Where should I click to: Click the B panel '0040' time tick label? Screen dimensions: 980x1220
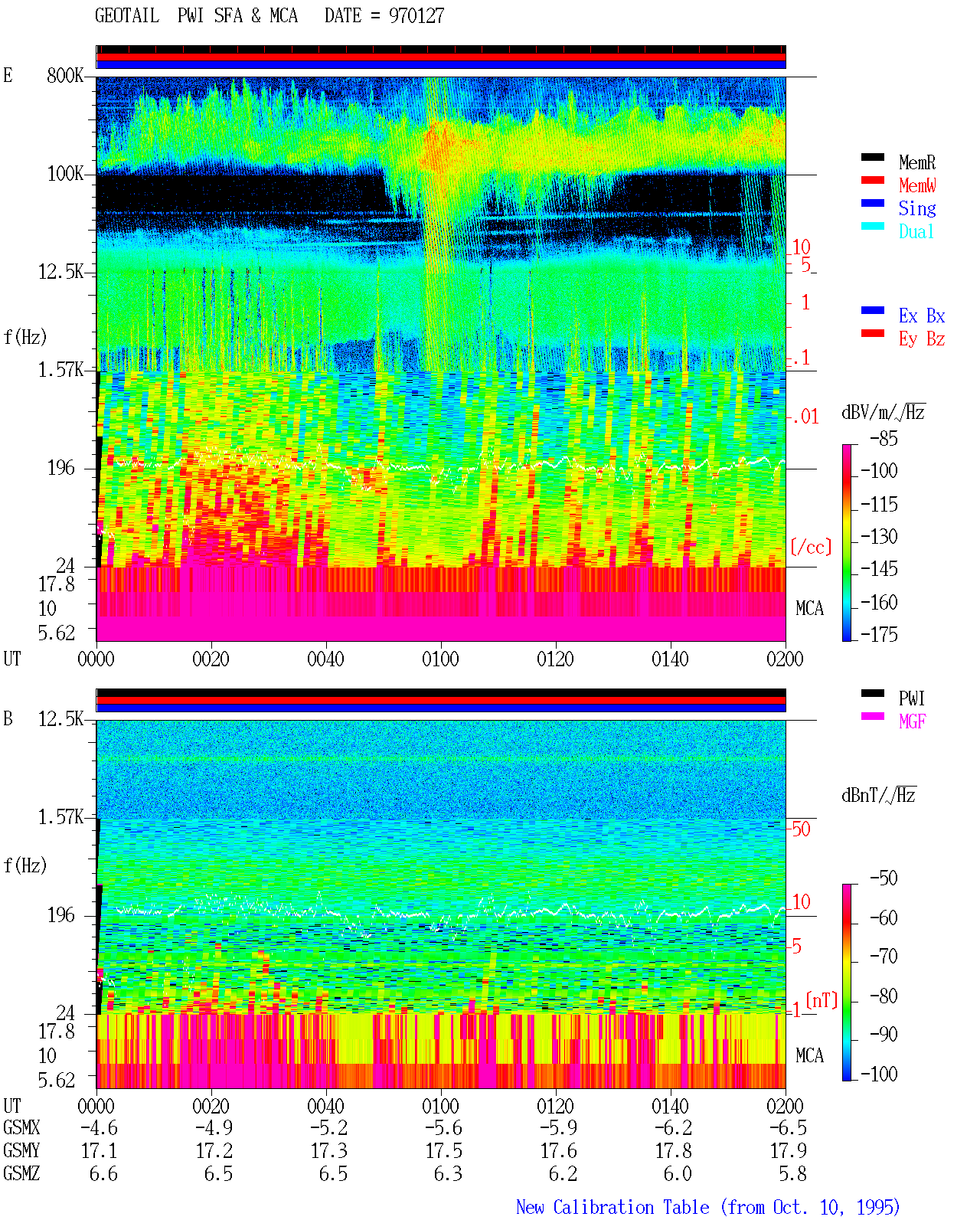(x=326, y=1106)
